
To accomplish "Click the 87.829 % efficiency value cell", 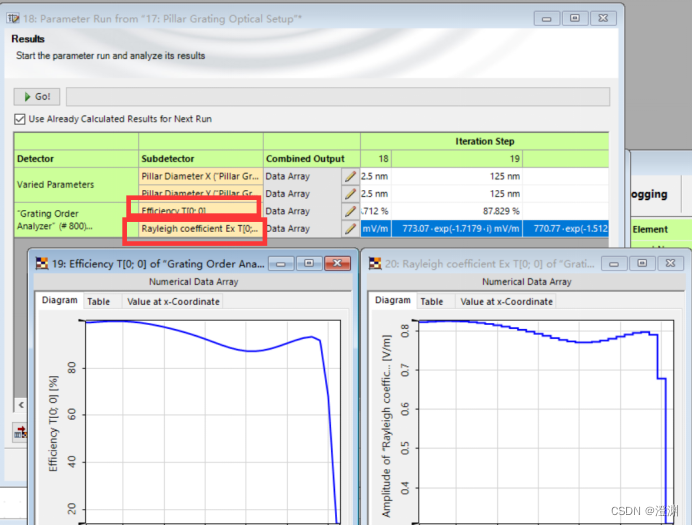I will (x=457, y=211).
